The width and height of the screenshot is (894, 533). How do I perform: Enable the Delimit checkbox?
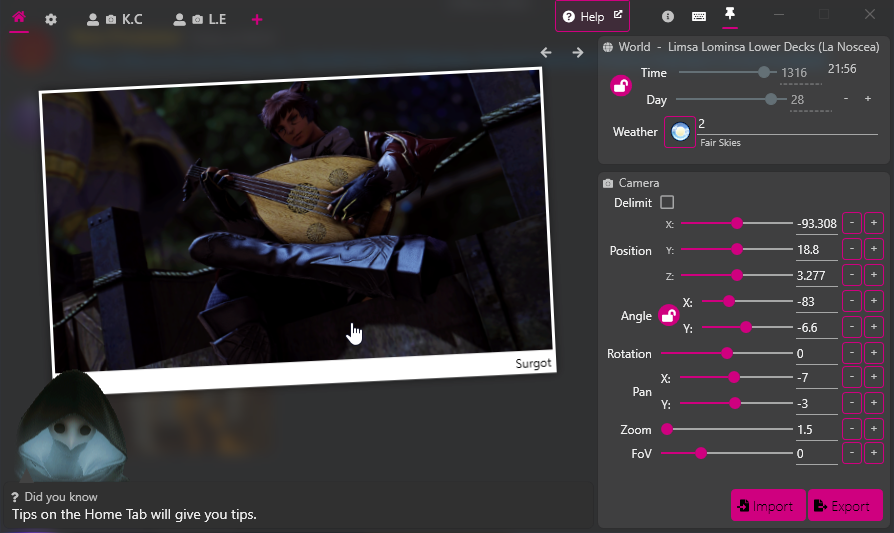[667, 202]
